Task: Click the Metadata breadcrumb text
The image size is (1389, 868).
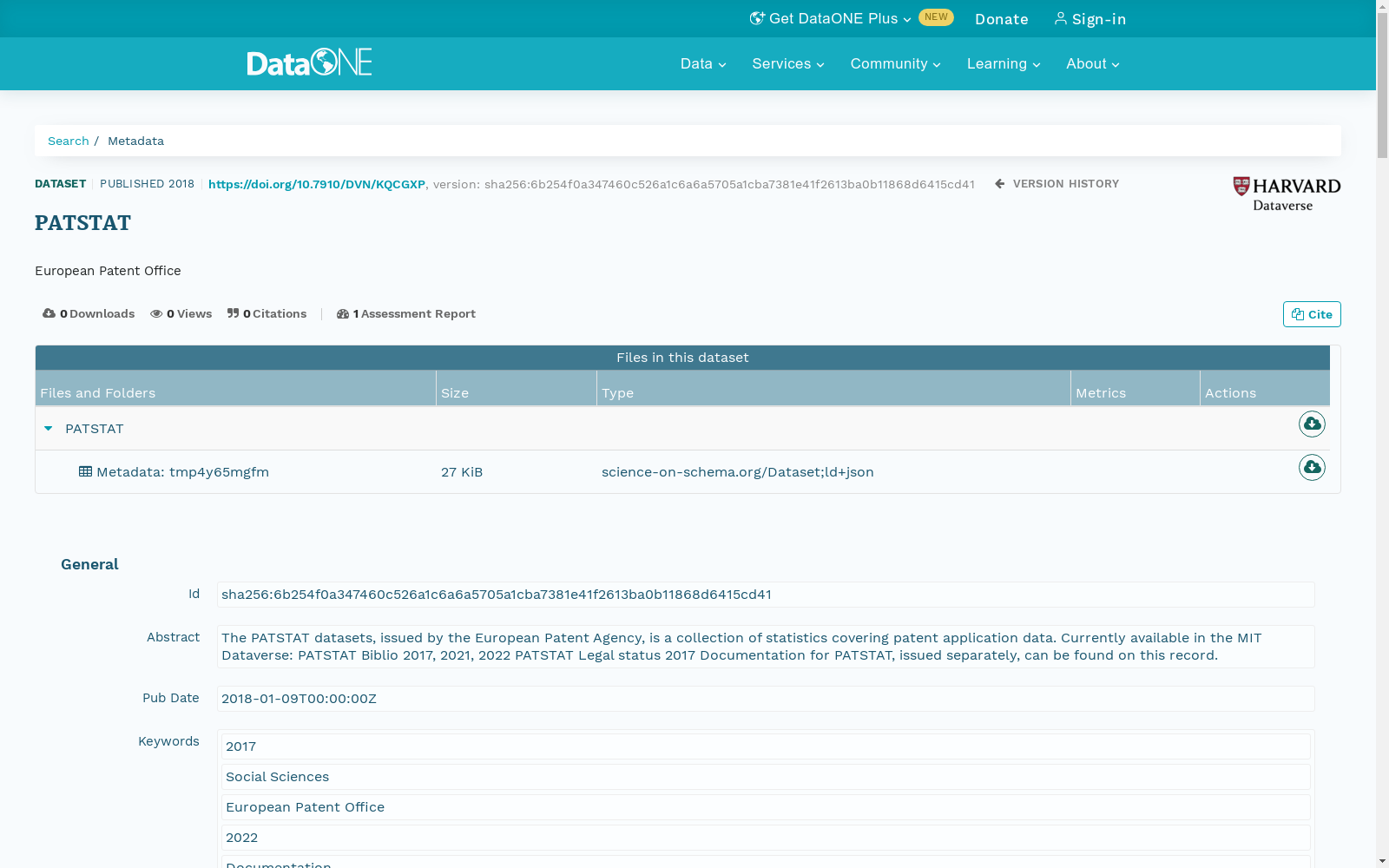Action: pos(135,141)
